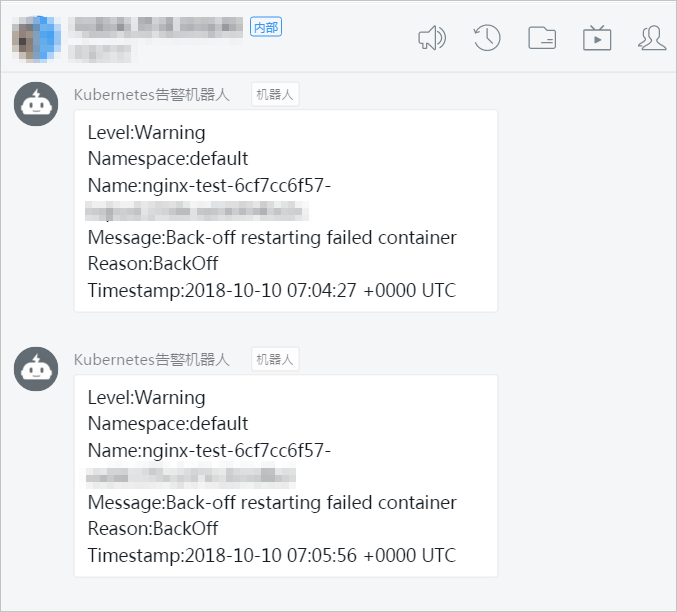The image size is (677, 612).
Task: Start the group live TV icon
Action: (x=597, y=38)
